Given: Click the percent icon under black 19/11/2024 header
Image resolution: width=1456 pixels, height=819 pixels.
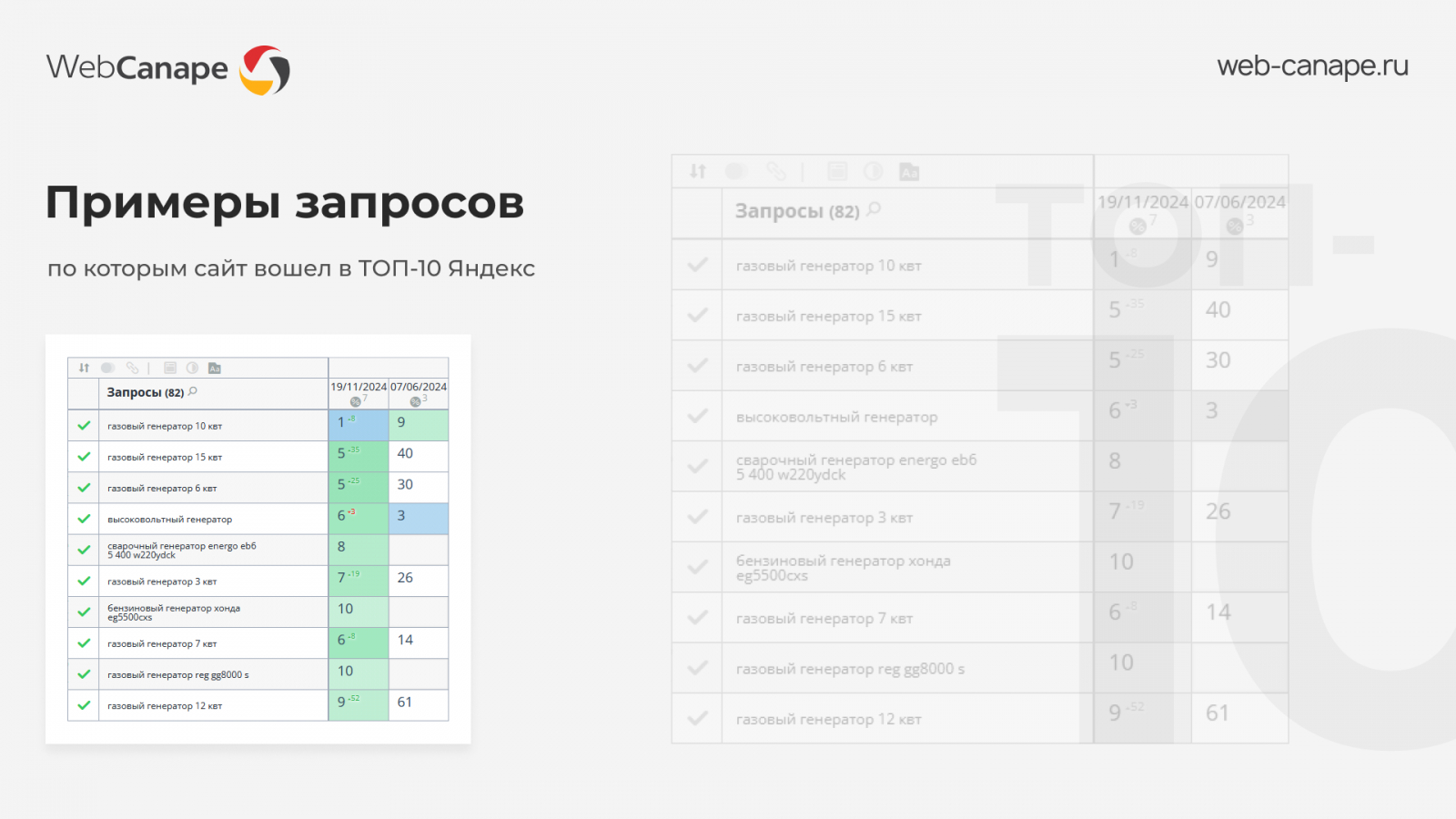Looking at the screenshot, I should coord(356,401).
